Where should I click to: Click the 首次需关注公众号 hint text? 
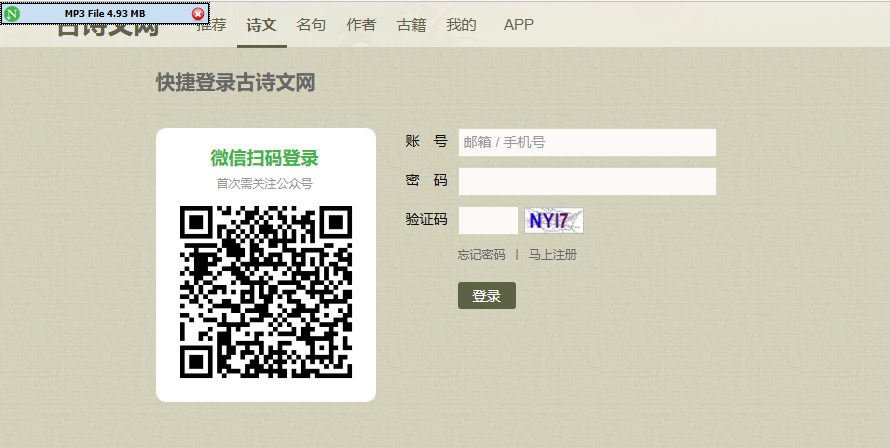(x=265, y=184)
